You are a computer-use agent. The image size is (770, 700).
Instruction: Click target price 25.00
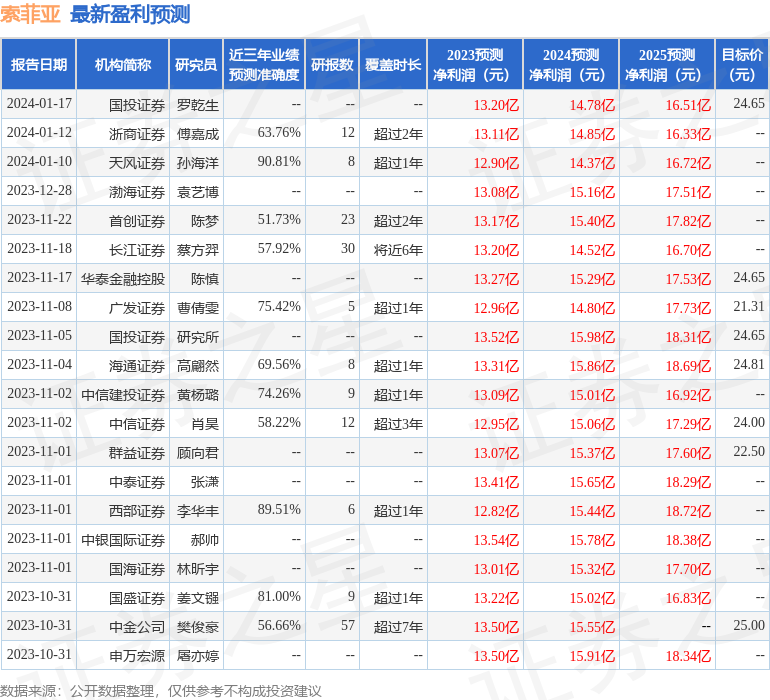coord(749,625)
